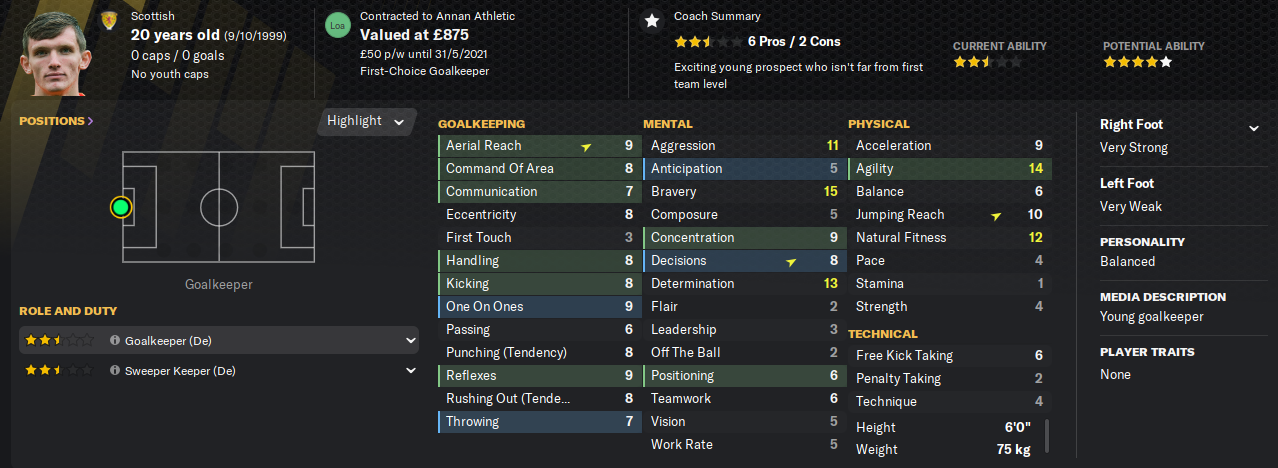
Task: Open the POSITIONS section link
Action: point(56,121)
